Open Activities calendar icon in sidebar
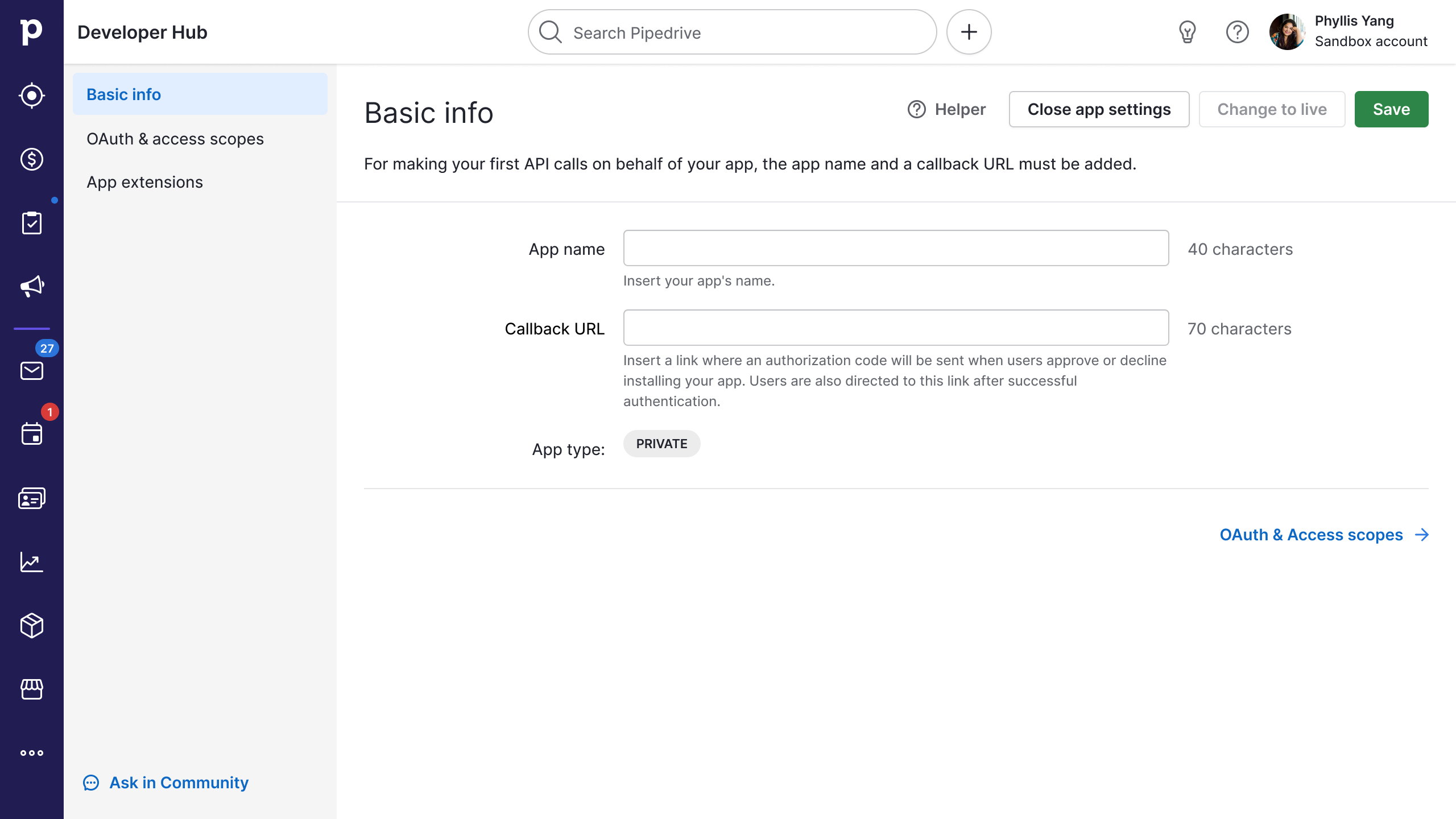Screen dimensions: 1456x819 click(32, 434)
